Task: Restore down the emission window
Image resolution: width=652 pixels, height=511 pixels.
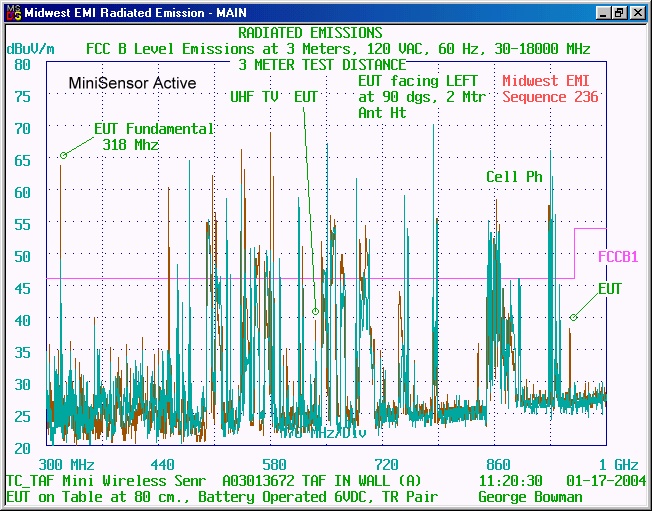Action: pyautogui.click(x=620, y=13)
